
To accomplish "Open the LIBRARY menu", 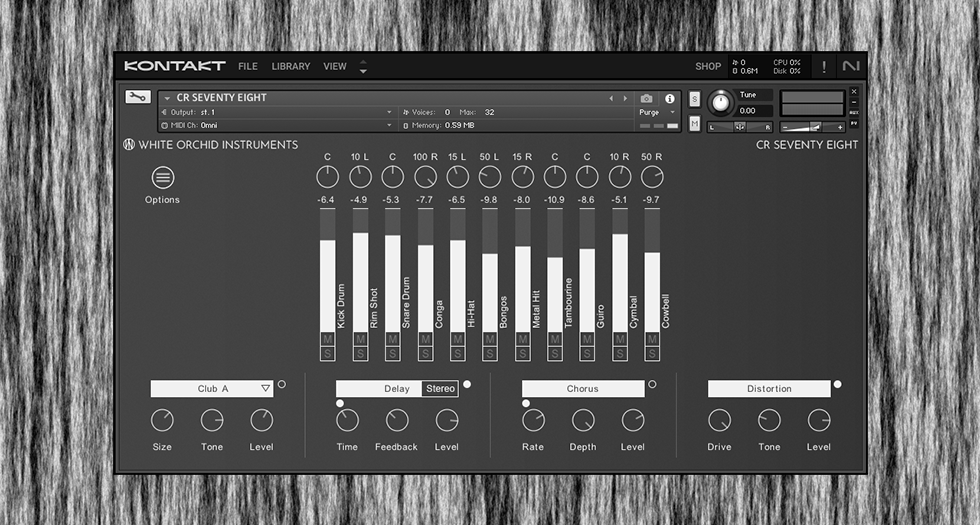I will 291,66.
